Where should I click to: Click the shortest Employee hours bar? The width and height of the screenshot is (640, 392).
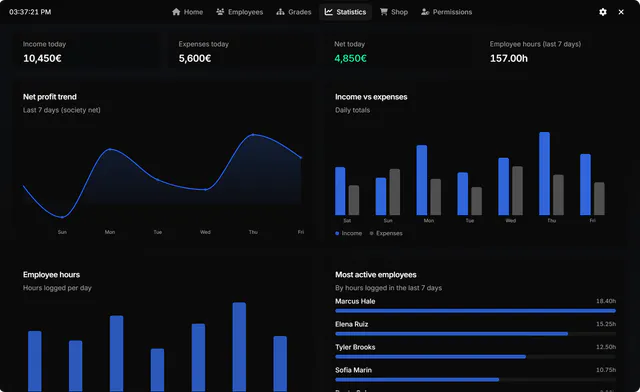click(x=158, y=370)
